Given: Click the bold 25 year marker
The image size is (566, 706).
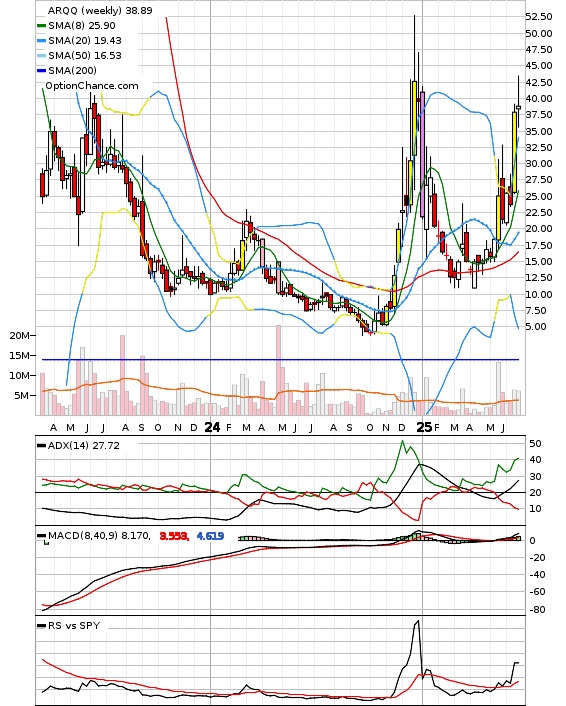Looking at the screenshot, I should coord(424,427).
